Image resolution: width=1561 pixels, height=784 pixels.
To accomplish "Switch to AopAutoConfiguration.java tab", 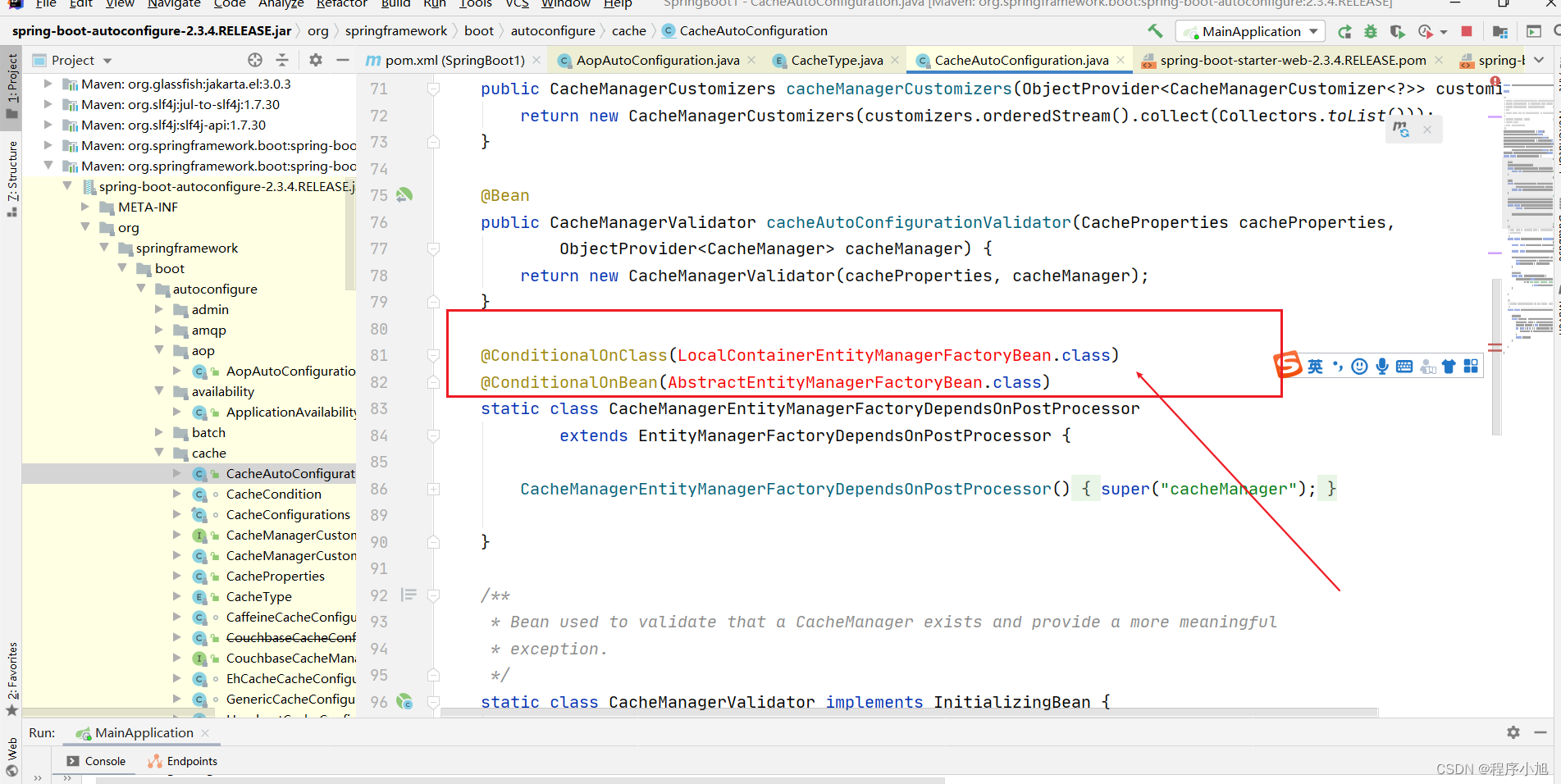I will pos(657,60).
